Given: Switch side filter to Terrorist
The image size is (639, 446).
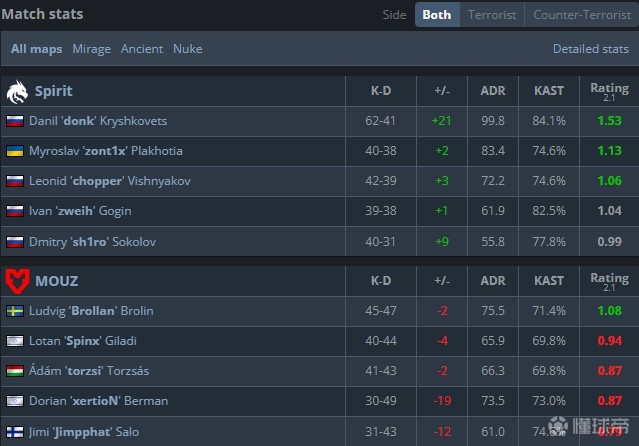Looking at the screenshot, I should coord(492,15).
